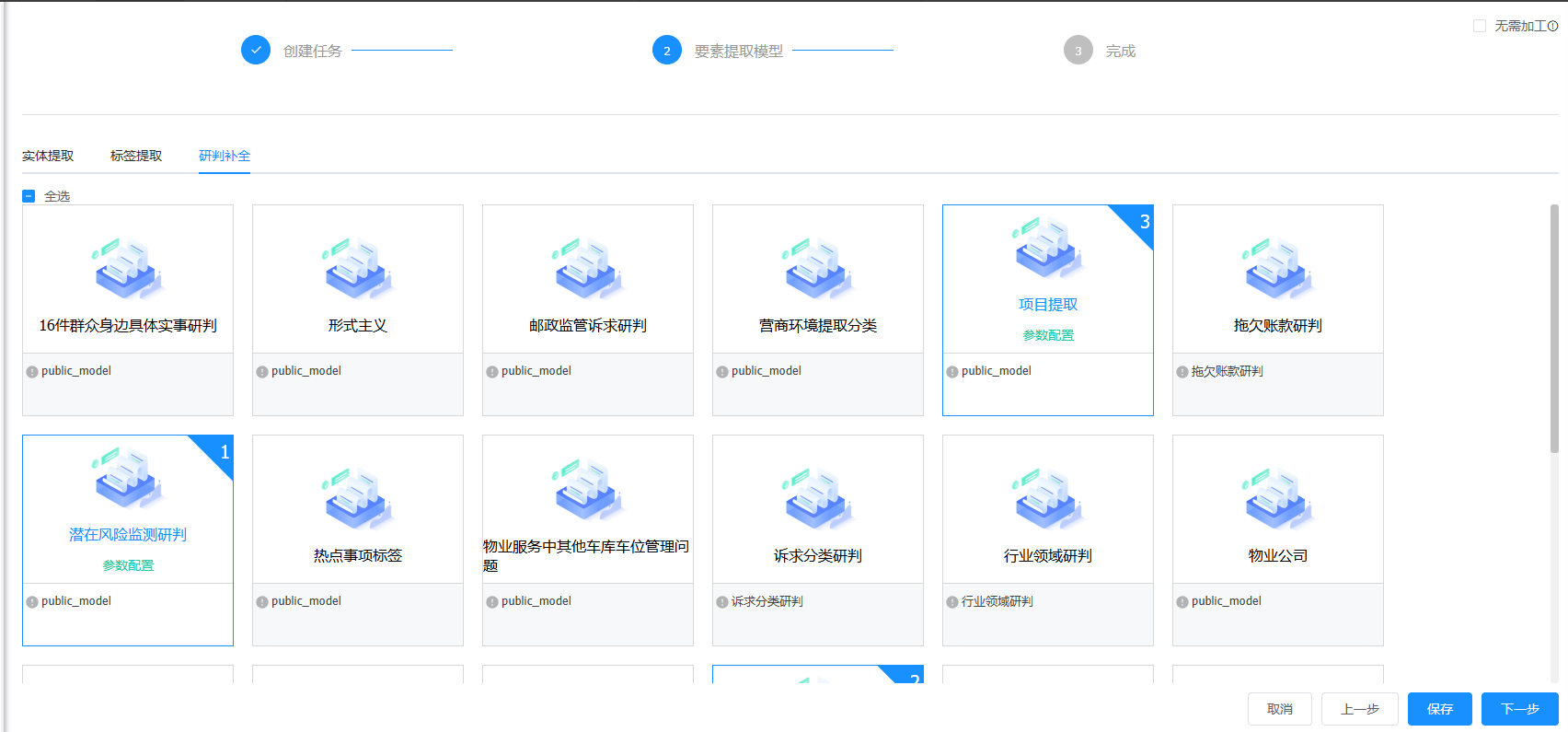Click the 物业服务中其他车库车位管理问题 model icon
The image size is (1568, 732).
pos(588,489)
